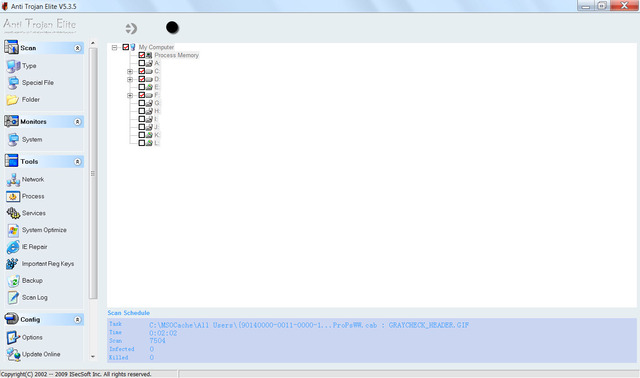Click the Scan Schedule heading
Image resolution: width=640 pixels, height=378 pixels.
coord(129,313)
